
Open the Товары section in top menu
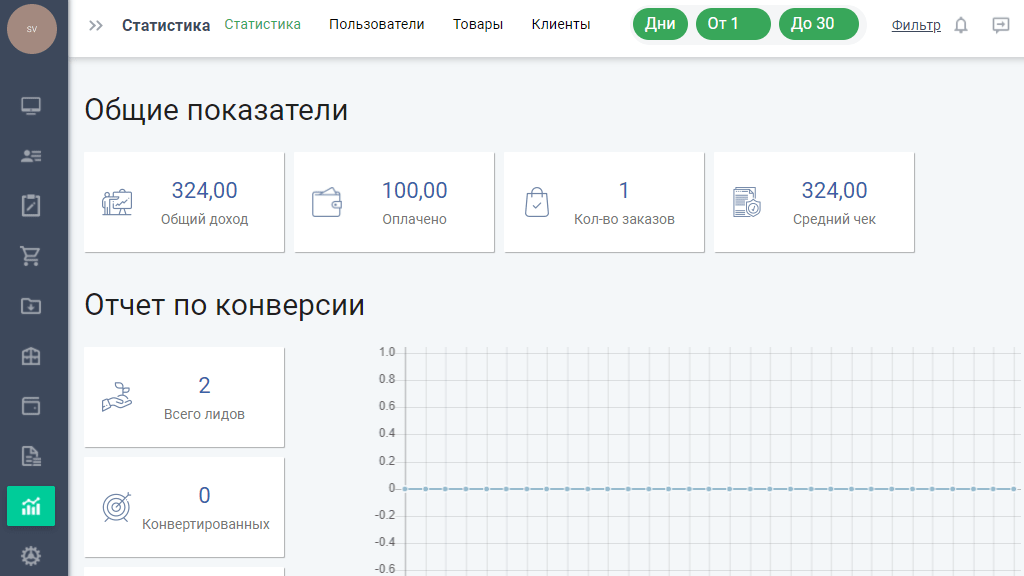click(478, 25)
